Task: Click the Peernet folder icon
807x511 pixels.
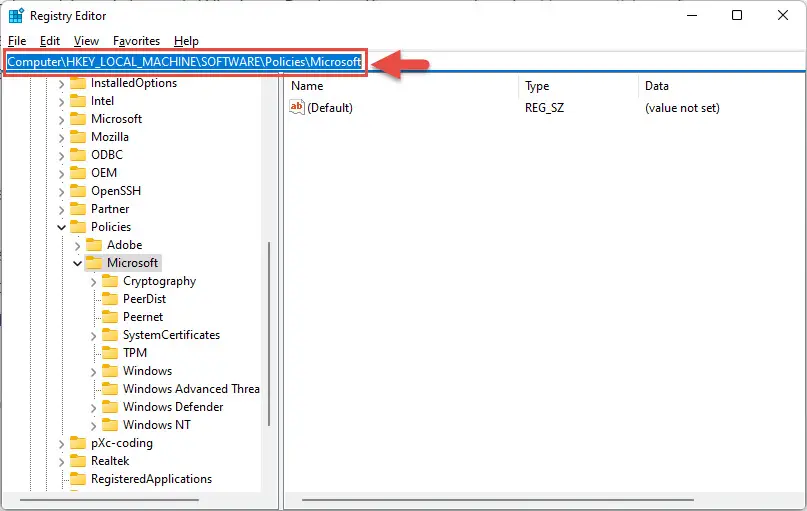Action: 110,317
